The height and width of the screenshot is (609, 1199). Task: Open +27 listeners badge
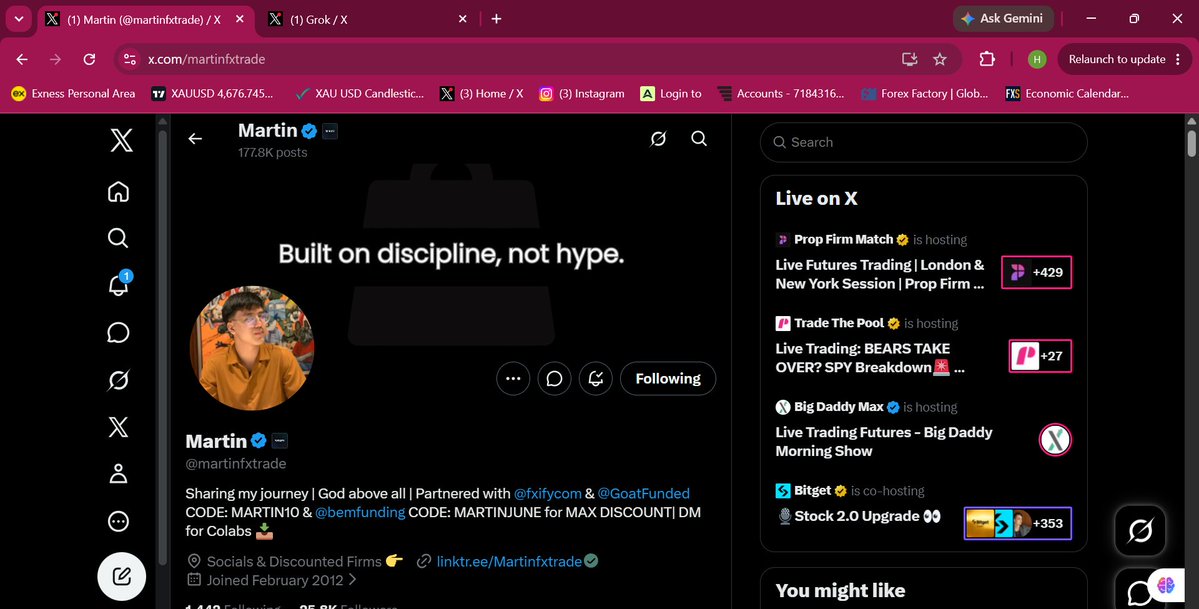click(x=1040, y=356)
